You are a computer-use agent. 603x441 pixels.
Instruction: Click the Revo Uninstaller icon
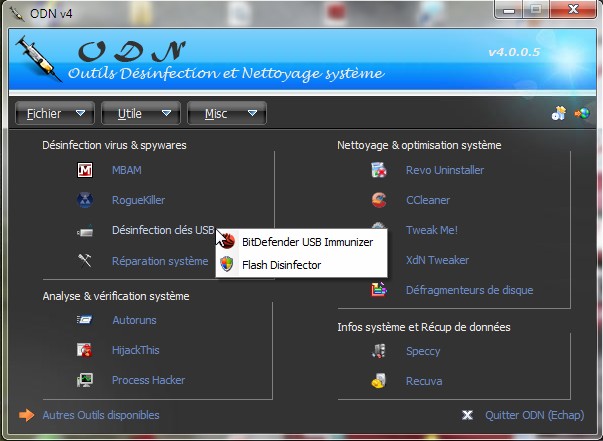tap(379, 170)
